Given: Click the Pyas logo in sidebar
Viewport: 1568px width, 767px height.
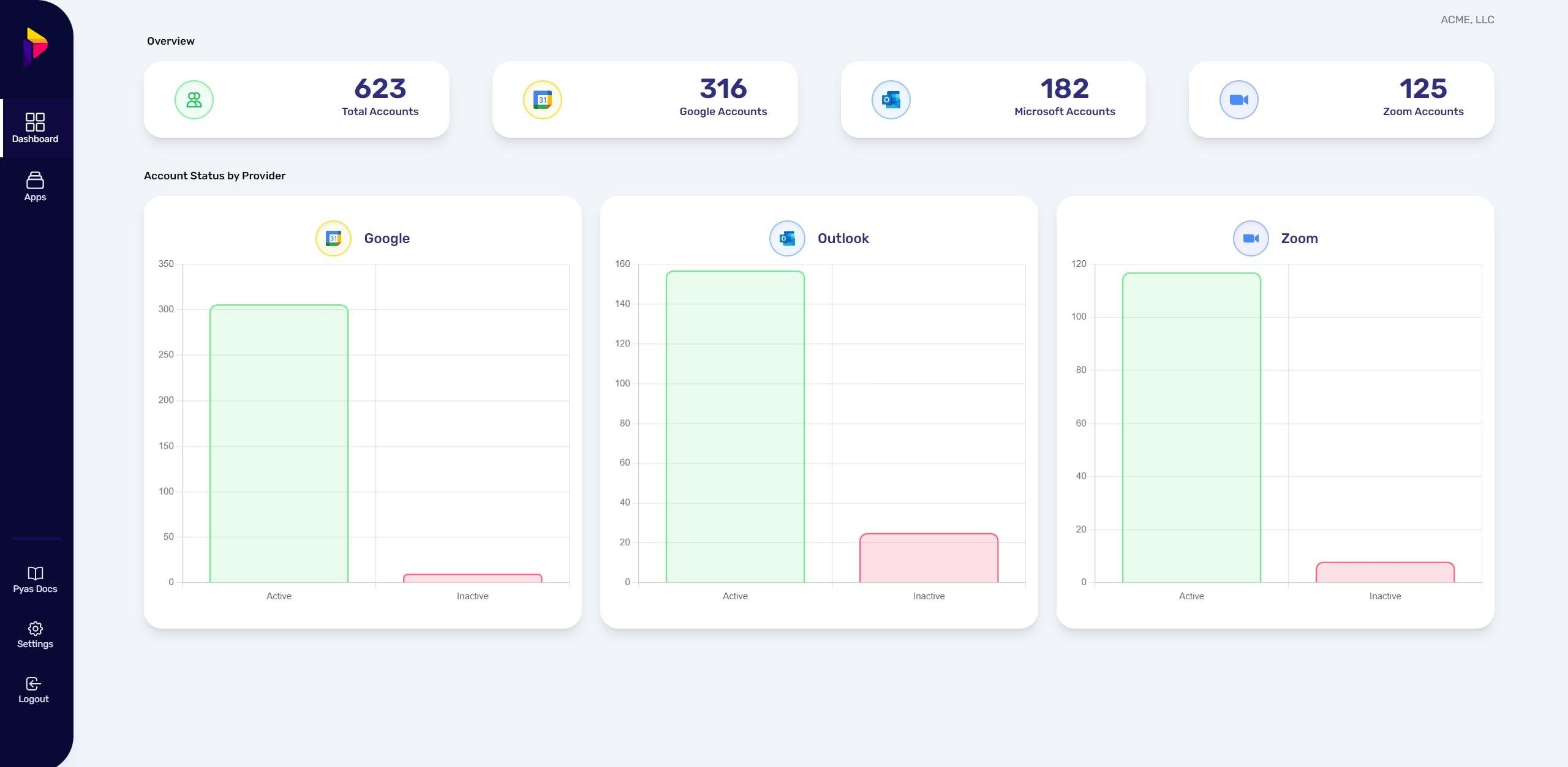Looking at the screenshot, I should pos(36,46).
